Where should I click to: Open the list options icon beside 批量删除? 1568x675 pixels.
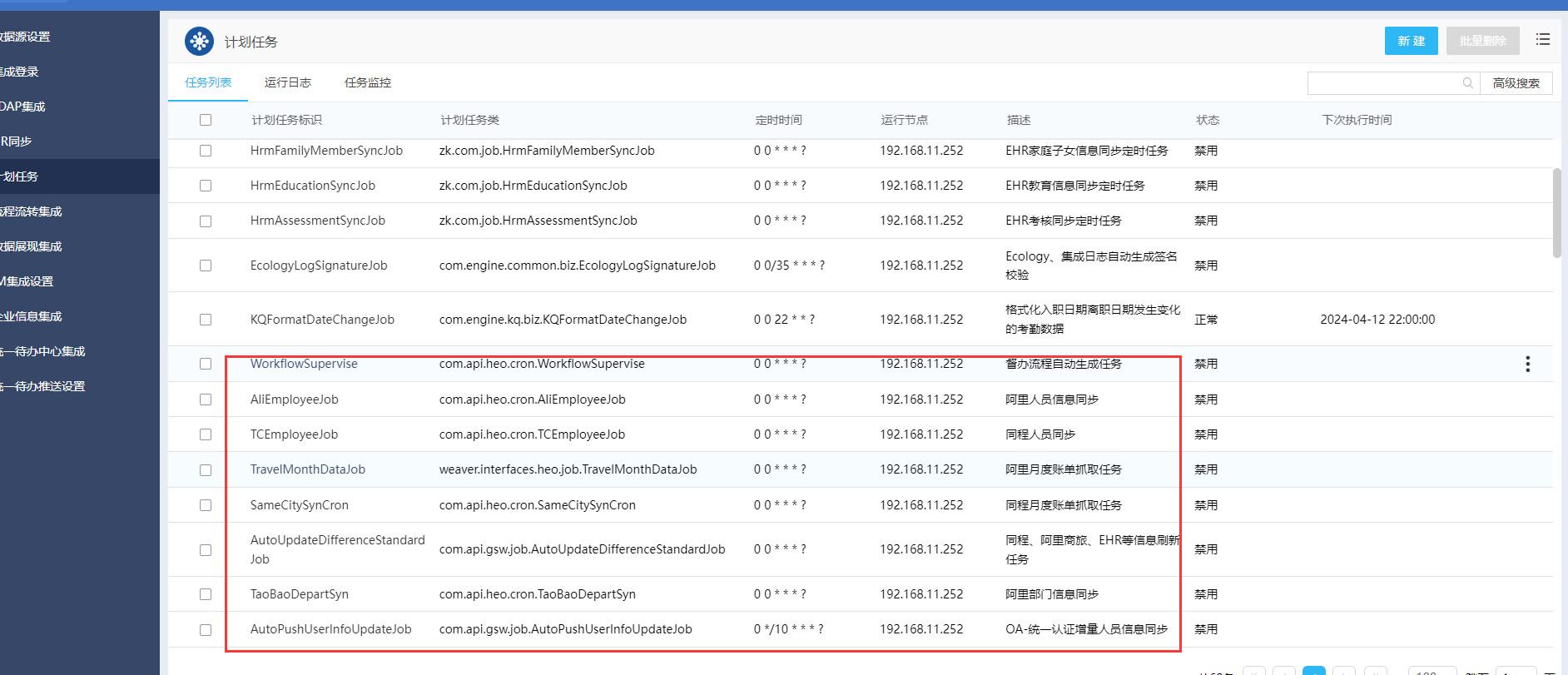[x=1543, y=40]
